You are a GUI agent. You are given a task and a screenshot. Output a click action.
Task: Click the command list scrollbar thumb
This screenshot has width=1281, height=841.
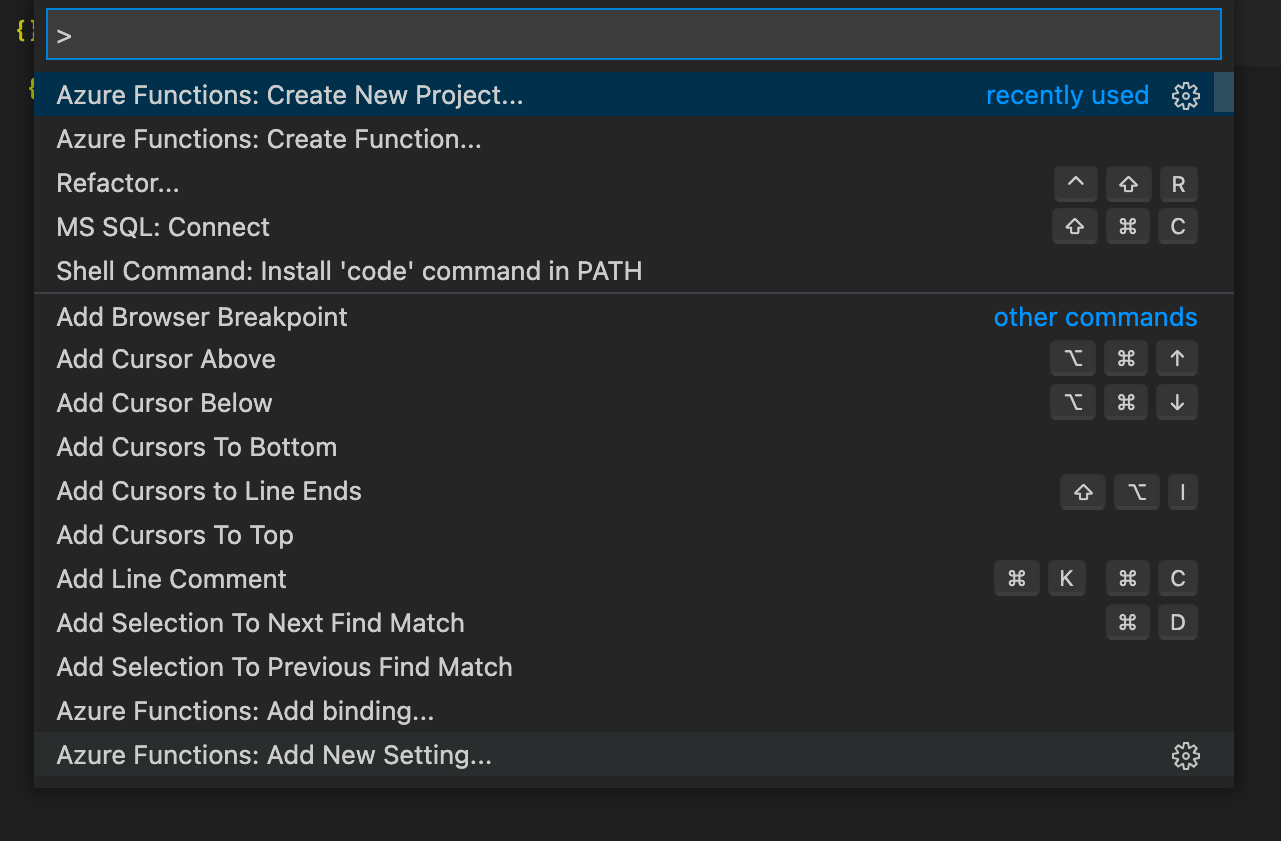click(x=1223, y=92)
